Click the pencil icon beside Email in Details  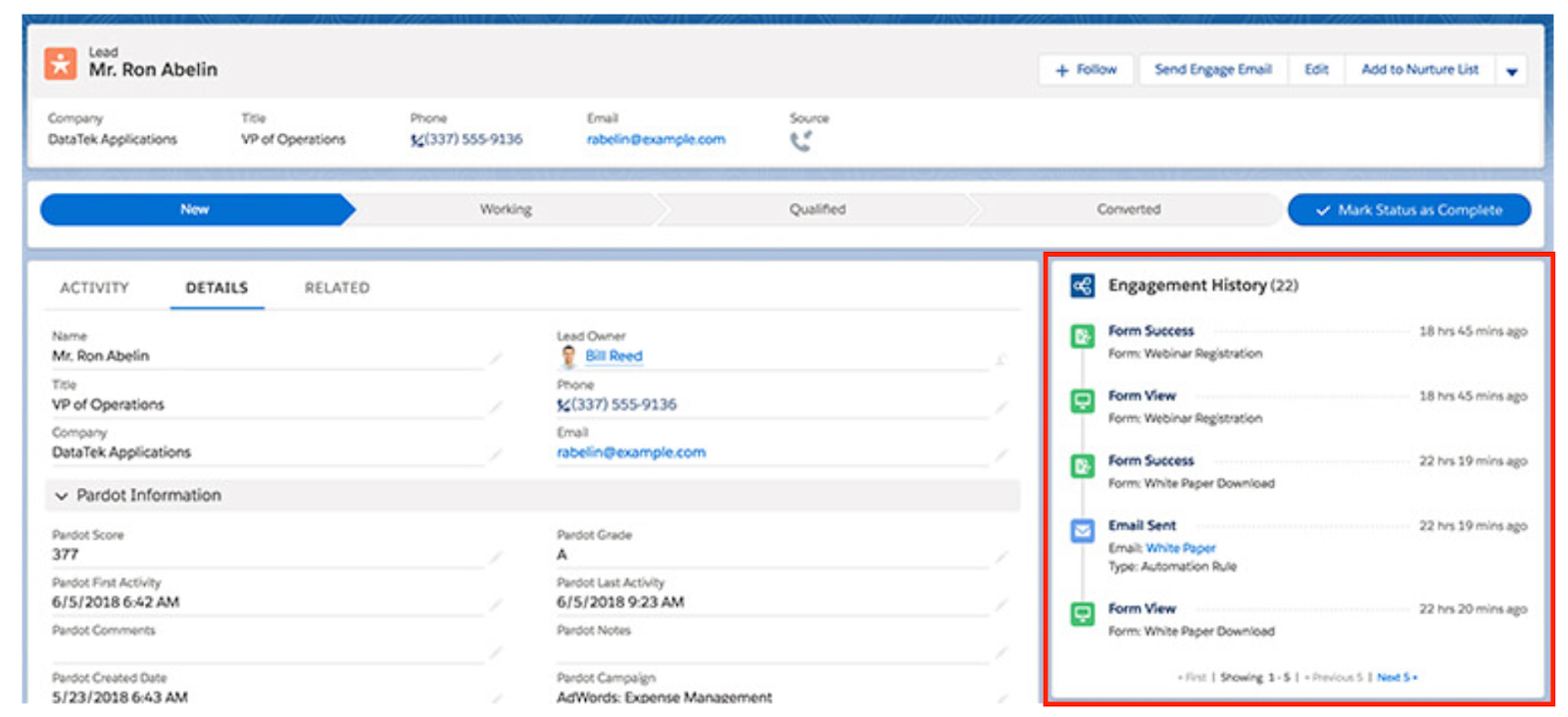1001,454
